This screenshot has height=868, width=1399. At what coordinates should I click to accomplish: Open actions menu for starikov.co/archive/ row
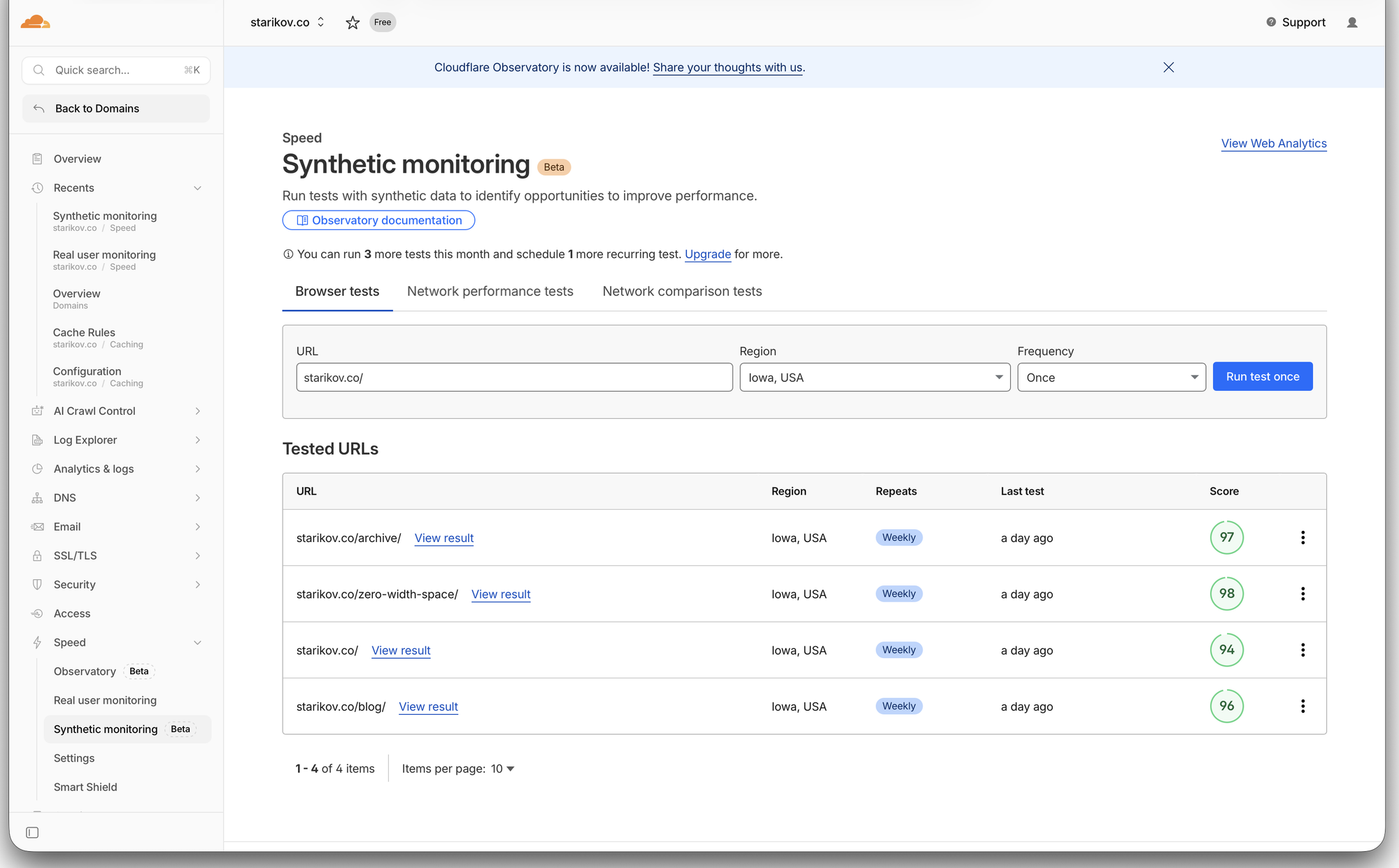coord(1302,537)
